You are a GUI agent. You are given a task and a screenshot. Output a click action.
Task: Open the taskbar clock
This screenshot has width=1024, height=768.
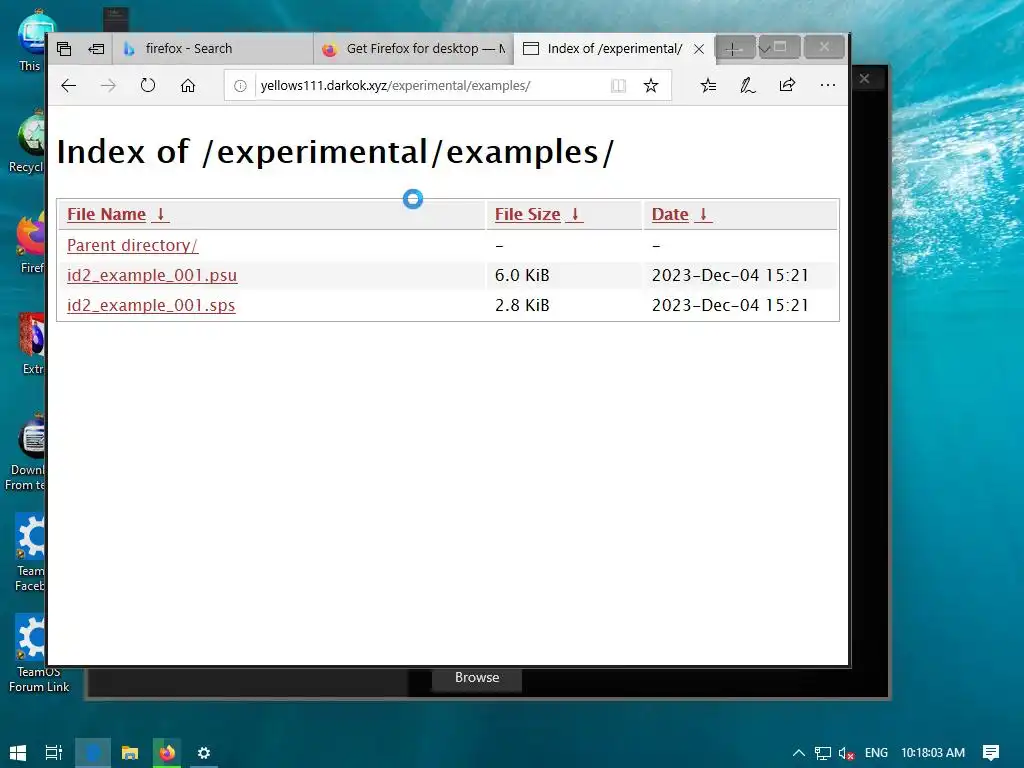933,753
